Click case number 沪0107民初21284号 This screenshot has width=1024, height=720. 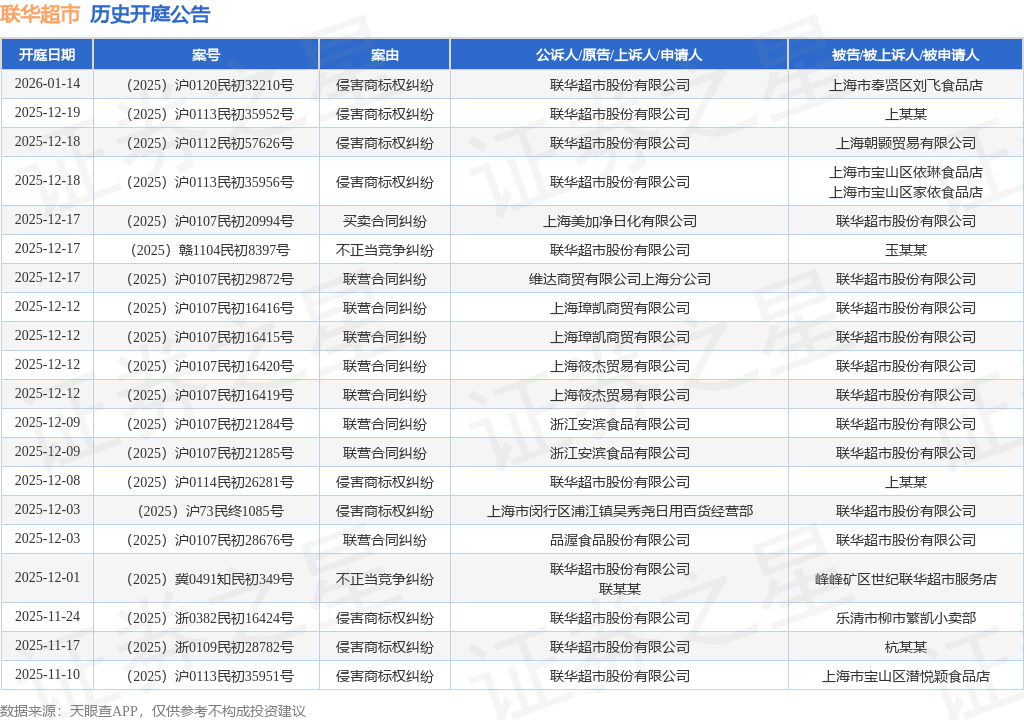[210, 424]
